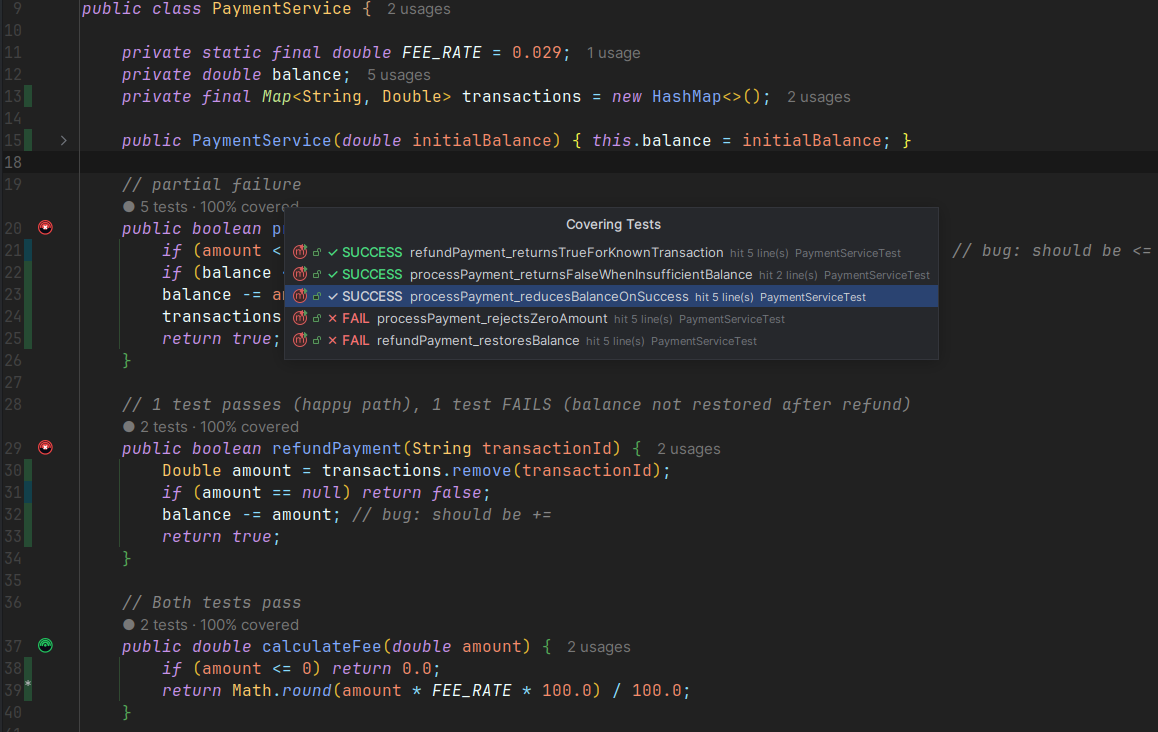Click the method icon of processPayment_returnsFalseWhenInsufficientBalance row
1158x732 pixels.
[x=299, y=275]
